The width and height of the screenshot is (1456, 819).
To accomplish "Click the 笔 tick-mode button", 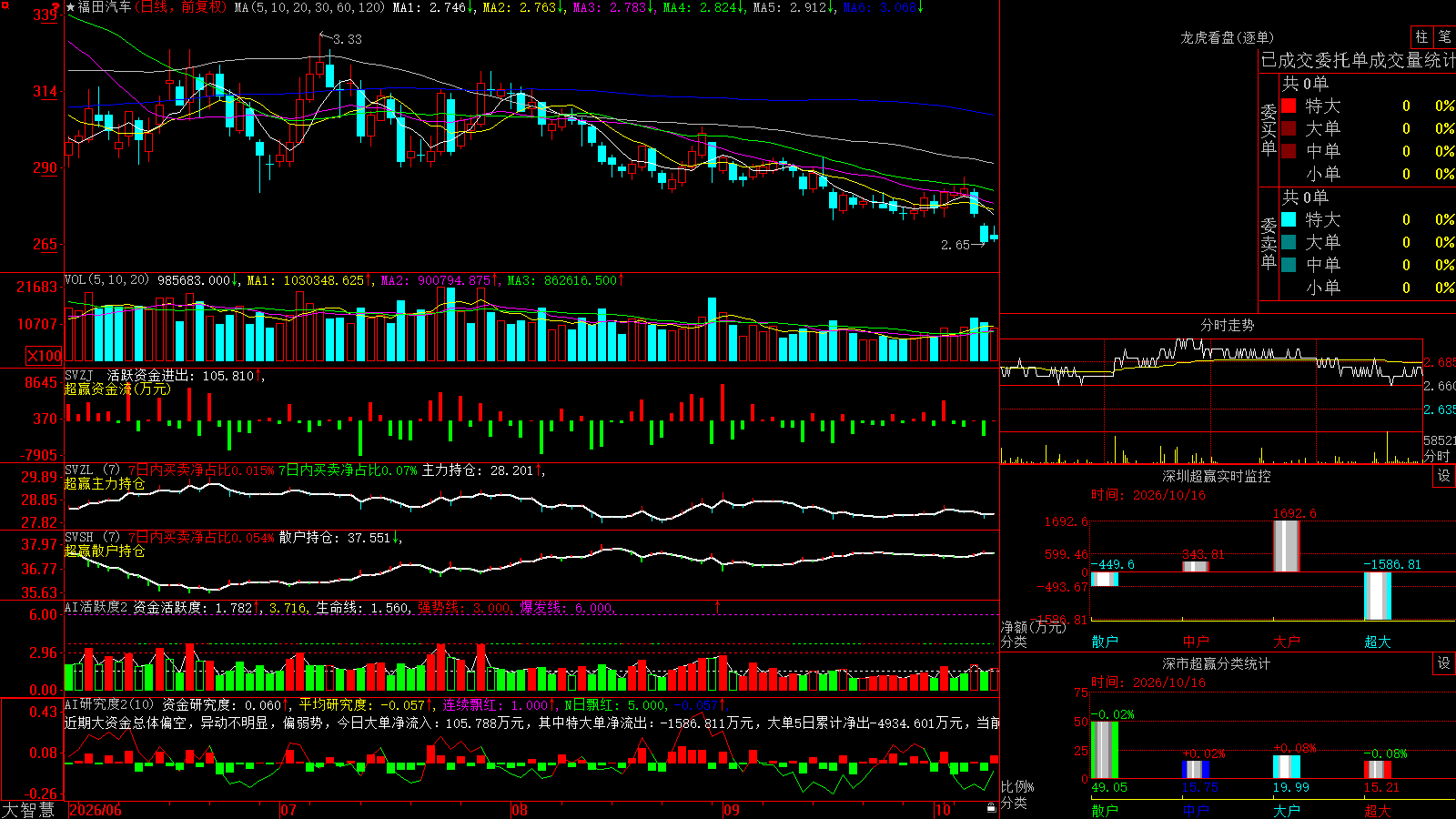I will pyautogui.click(x=1444, y=37).
